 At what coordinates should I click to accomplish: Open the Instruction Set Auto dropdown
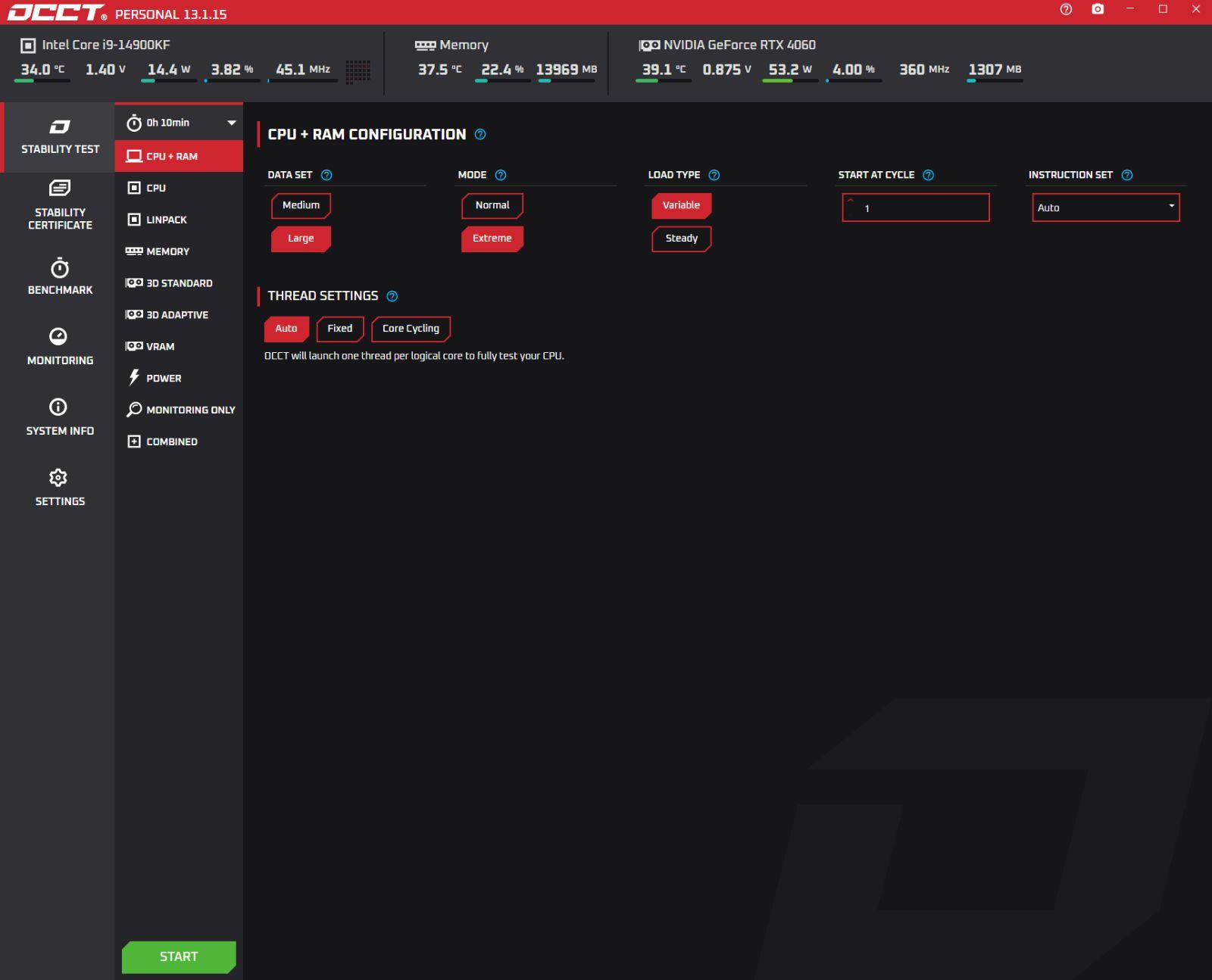tap(1105, 208)
